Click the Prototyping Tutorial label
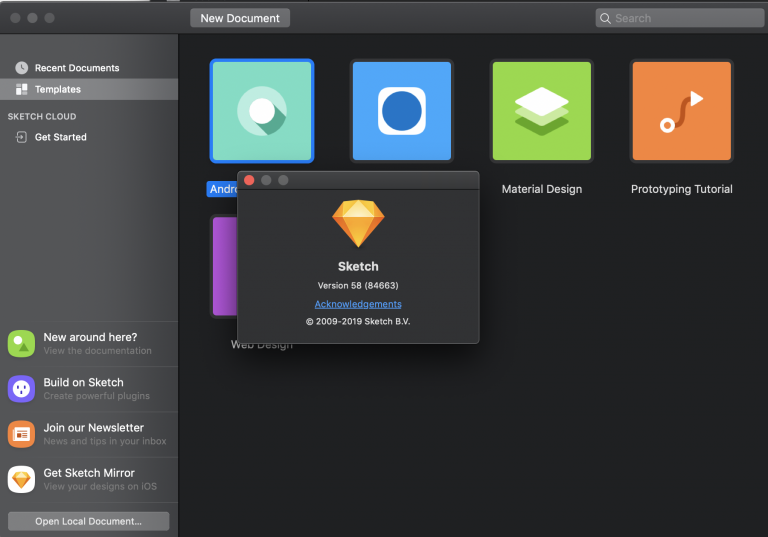768x537 pixels. pyautogui.click(x=682, y=189)
